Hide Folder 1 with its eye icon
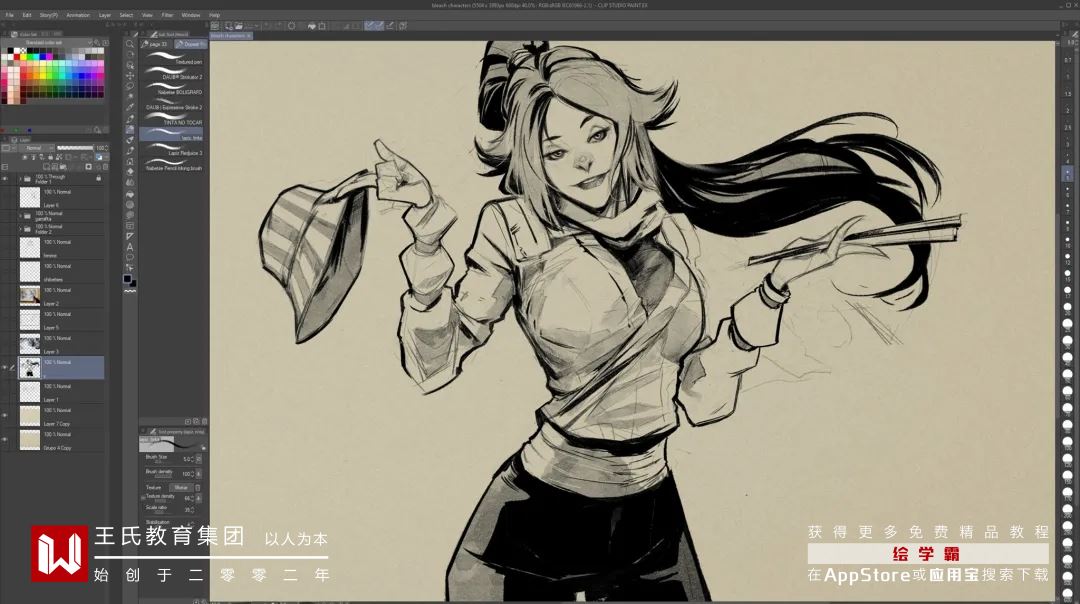1080x604 pixels. click(x=5, y=178)
